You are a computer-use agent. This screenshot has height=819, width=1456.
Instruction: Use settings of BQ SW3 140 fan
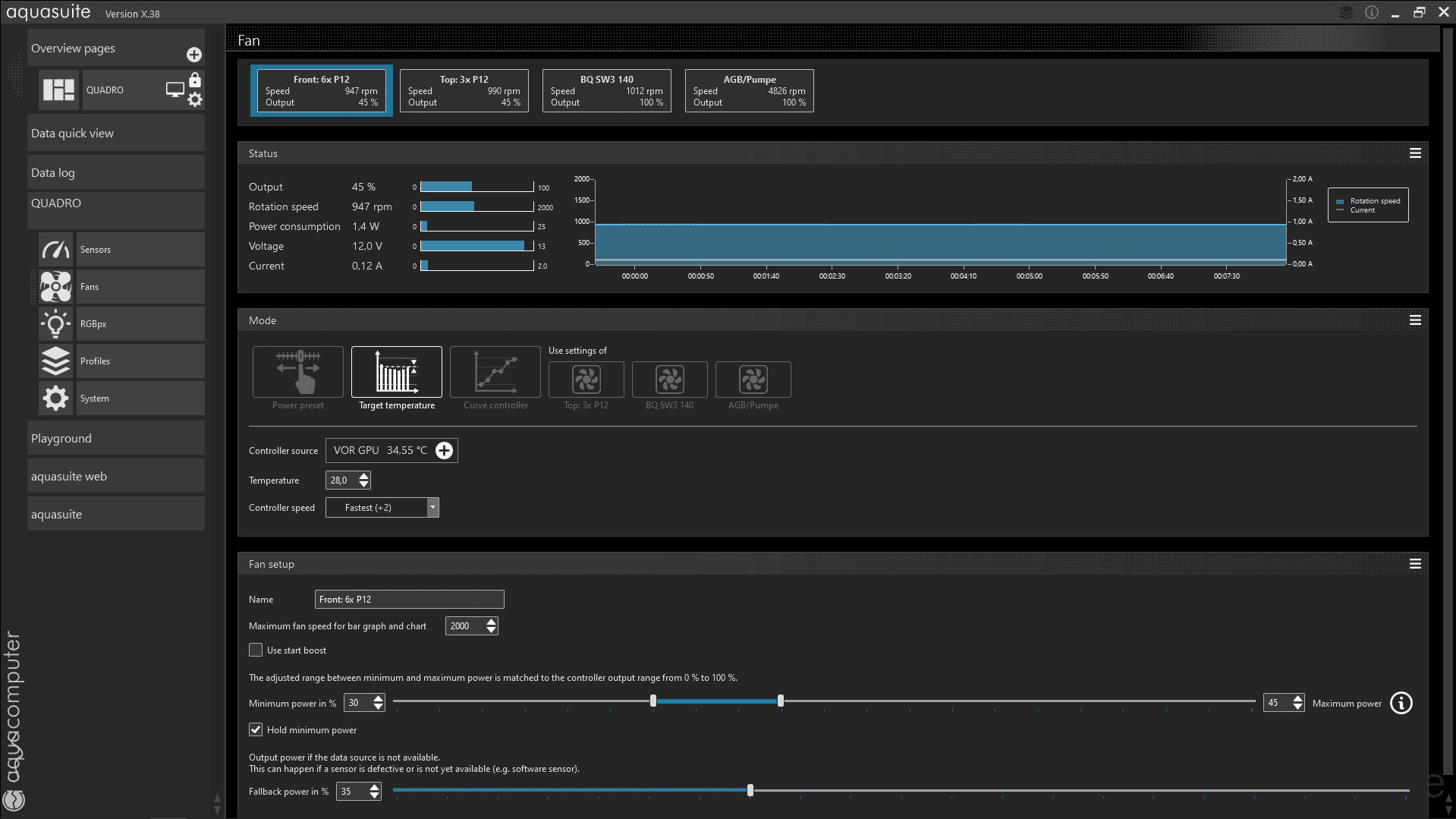[670, 380]
